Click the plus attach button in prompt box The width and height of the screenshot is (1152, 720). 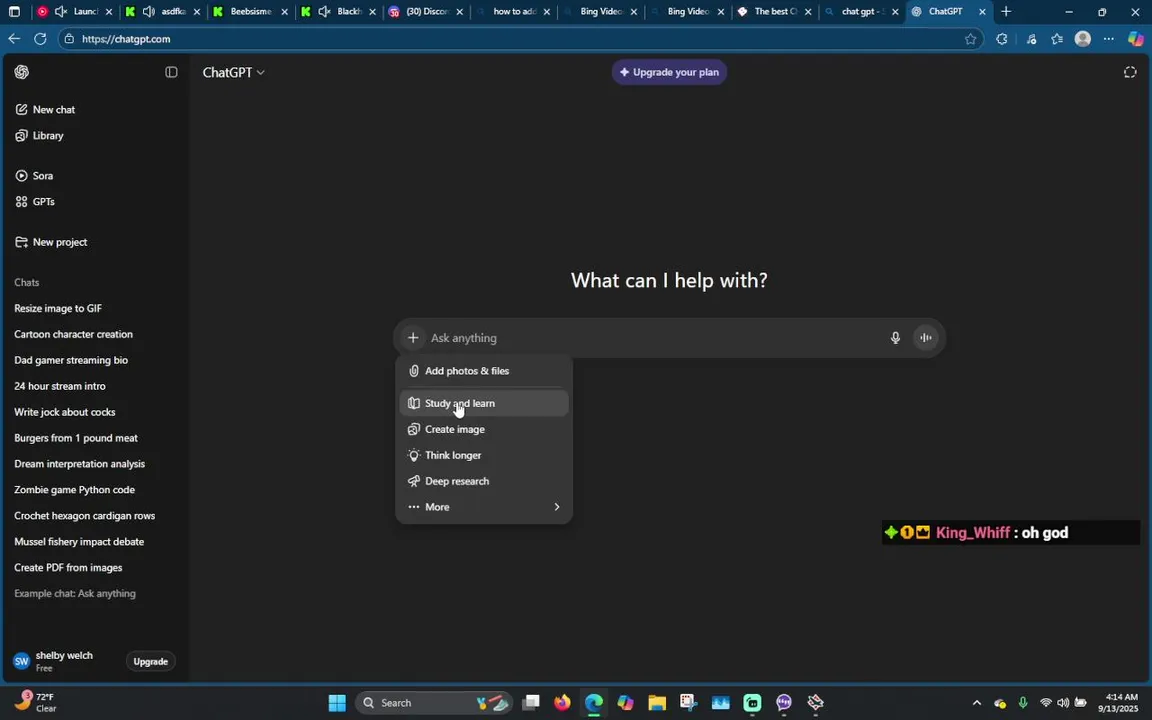point(413,338)
